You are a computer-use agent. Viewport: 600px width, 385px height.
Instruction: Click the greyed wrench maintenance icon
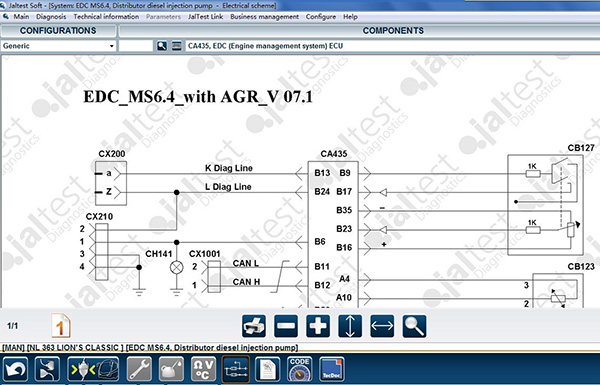(139, 369)
